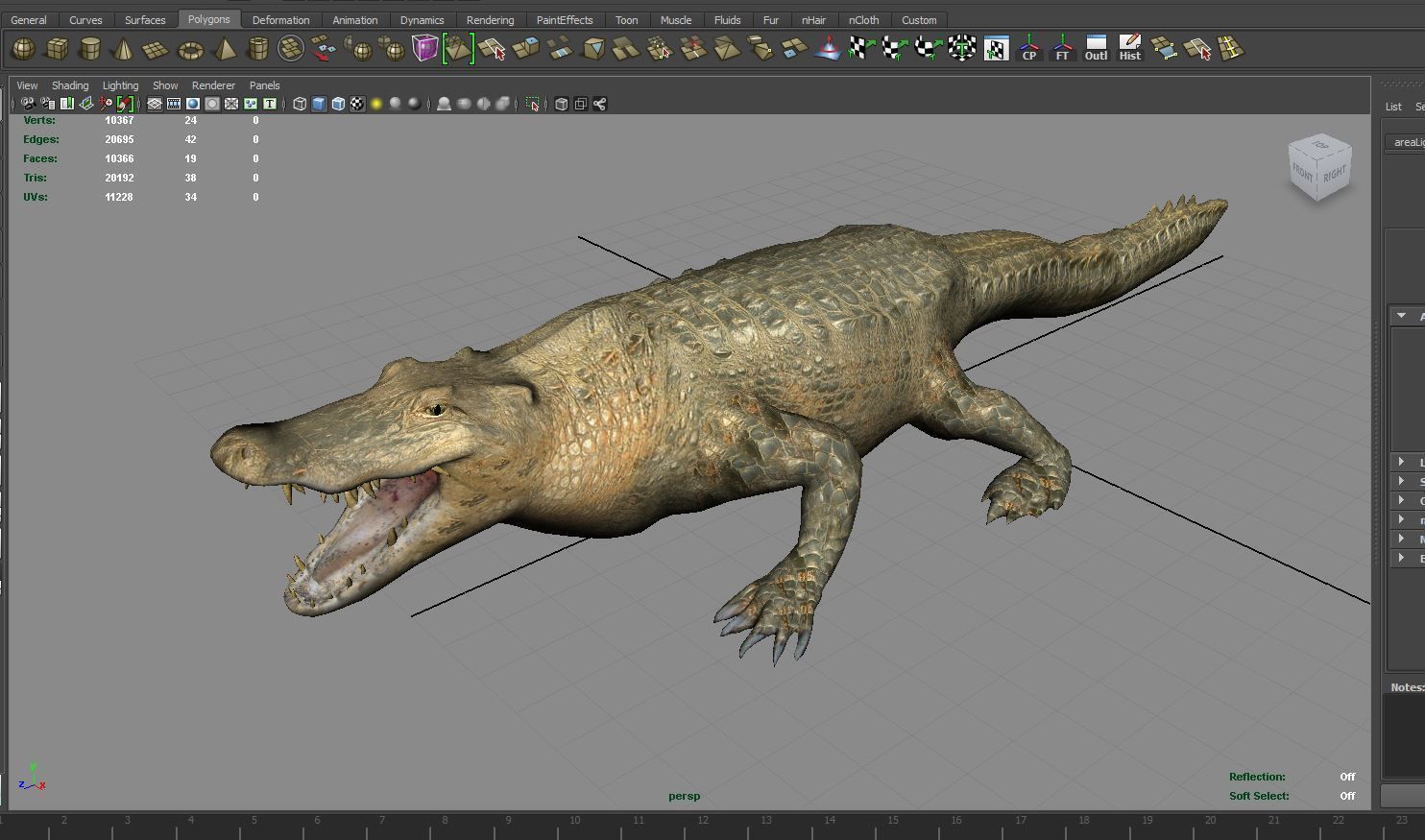Toggle the field chart overlay

[231, 104]
